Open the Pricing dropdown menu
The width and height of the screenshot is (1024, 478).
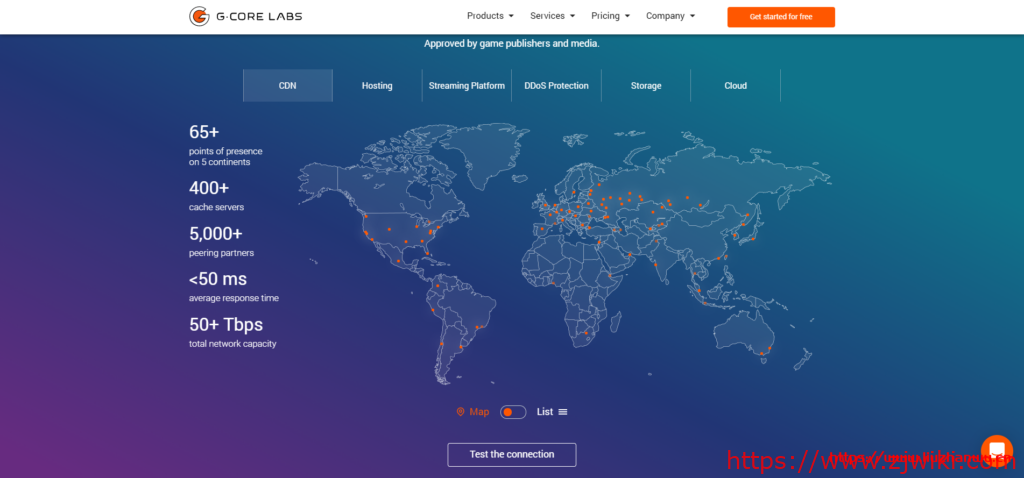[610, 16]
